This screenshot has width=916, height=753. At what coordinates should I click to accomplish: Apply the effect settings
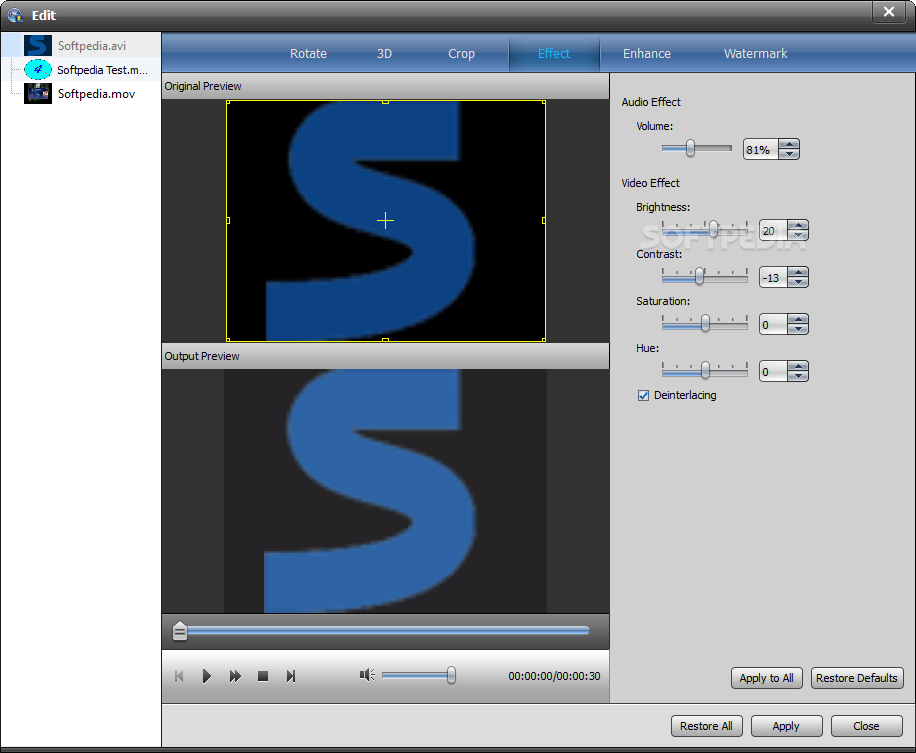[786, 726]
